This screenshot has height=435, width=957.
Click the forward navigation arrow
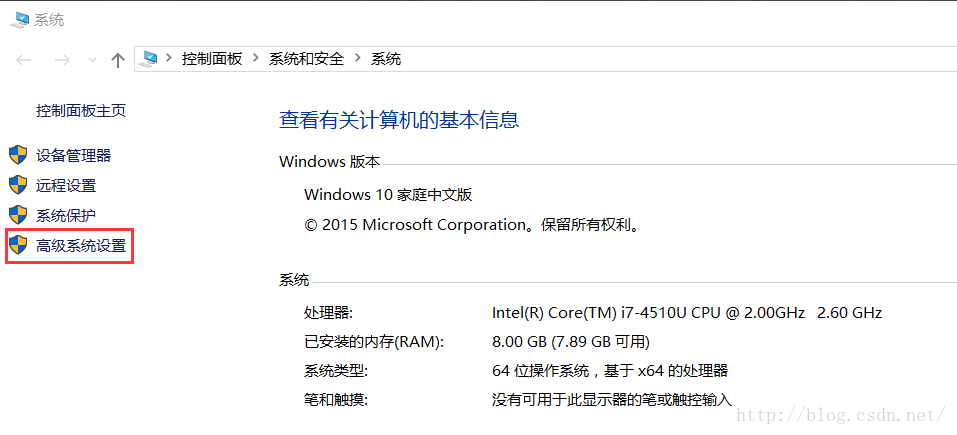pyautogui.click(x=62, y=60)
